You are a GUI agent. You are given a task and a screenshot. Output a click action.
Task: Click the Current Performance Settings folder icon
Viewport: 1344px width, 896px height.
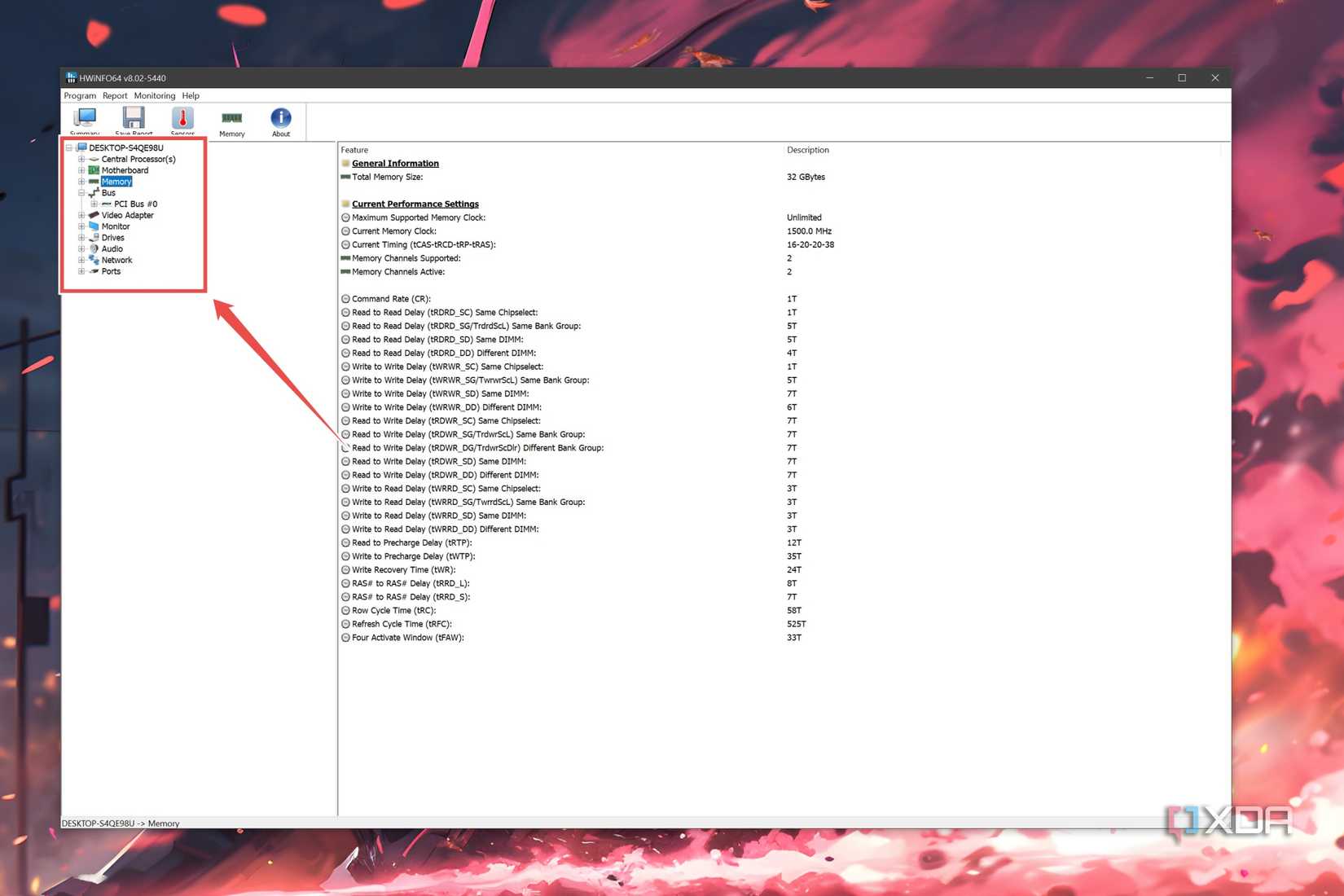(345, 204)
